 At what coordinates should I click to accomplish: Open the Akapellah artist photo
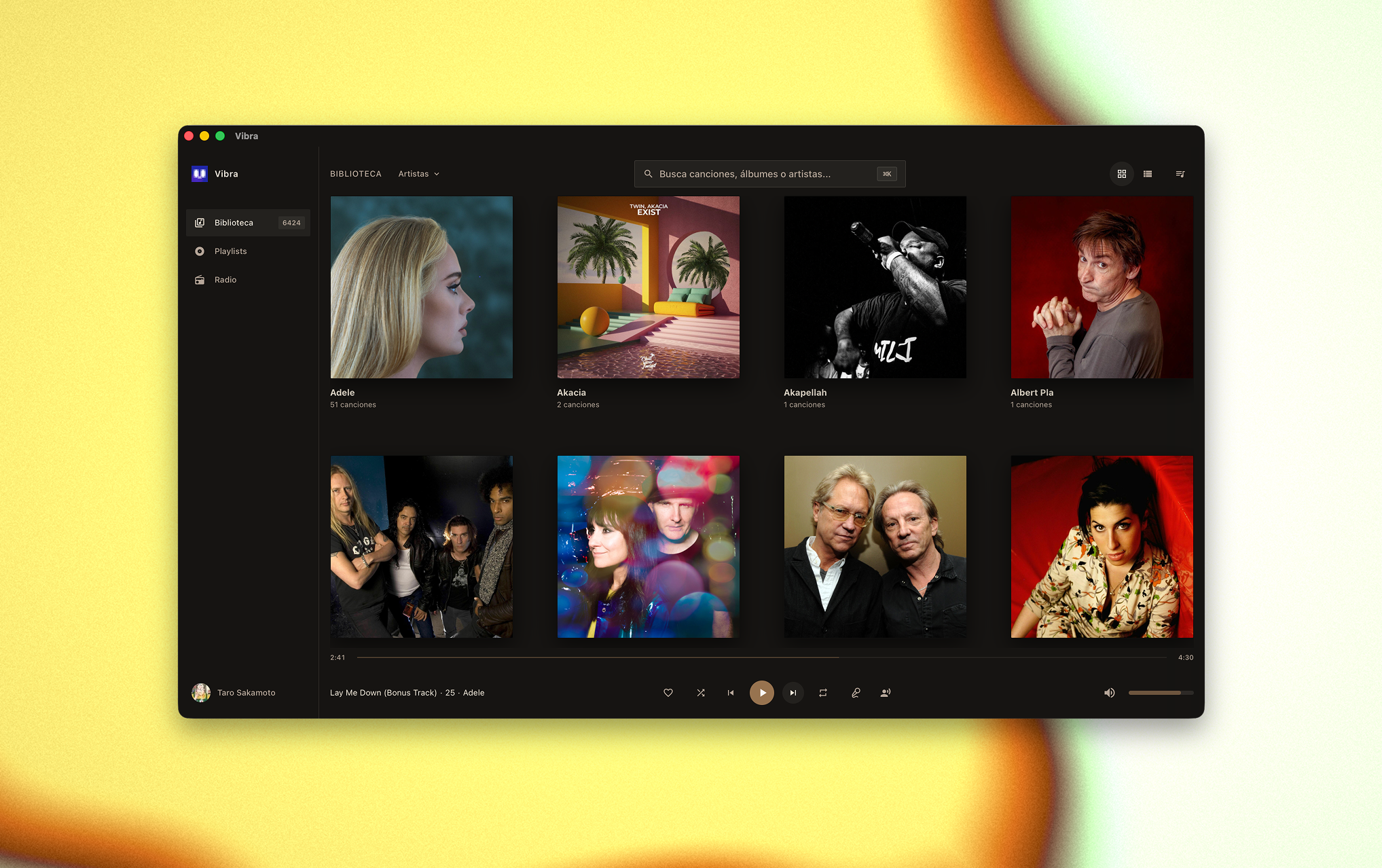pos(875,287)
